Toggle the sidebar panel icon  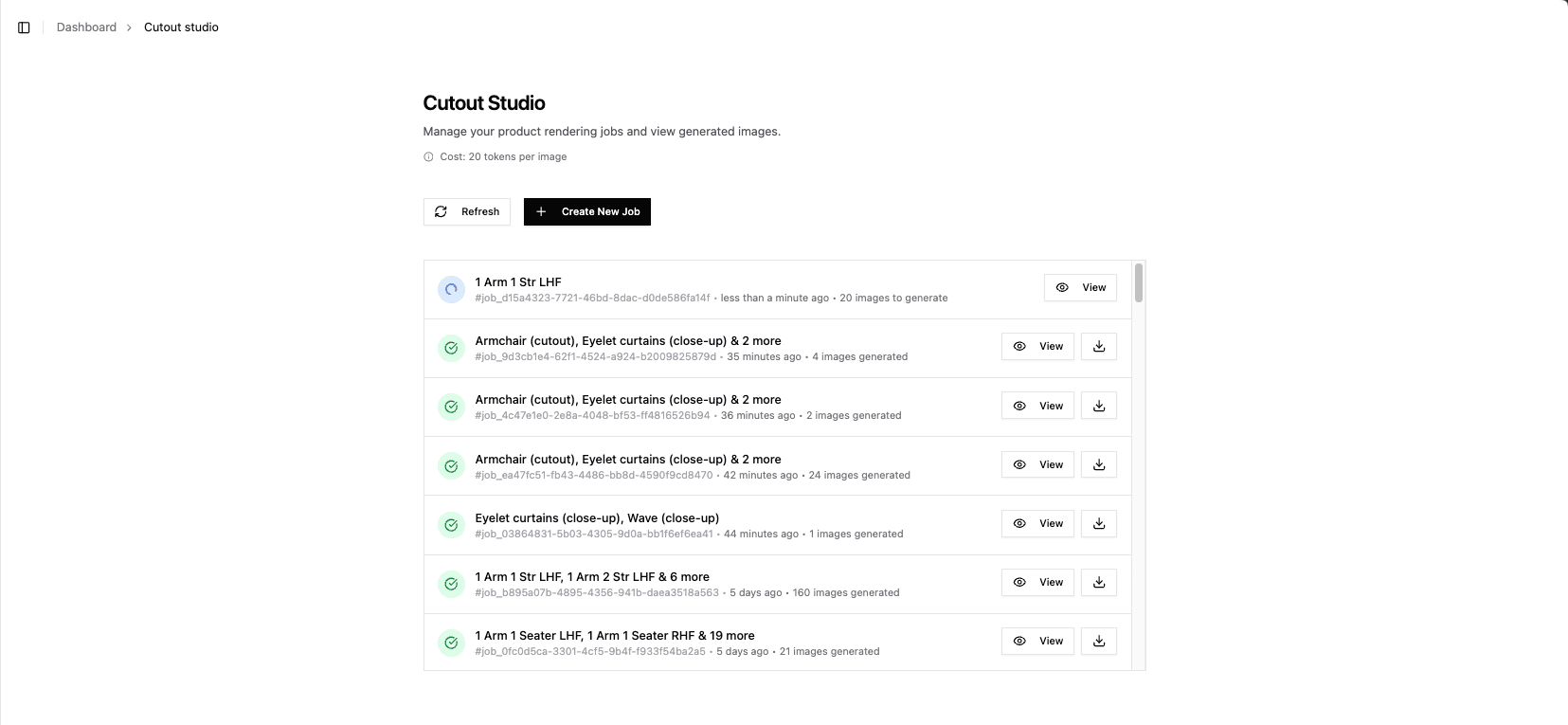point(24,27)
